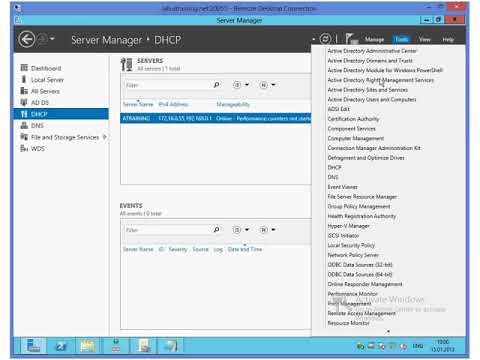Open the Manage menu
Viewport: 480px width, 360px height.
click(374, 40)
